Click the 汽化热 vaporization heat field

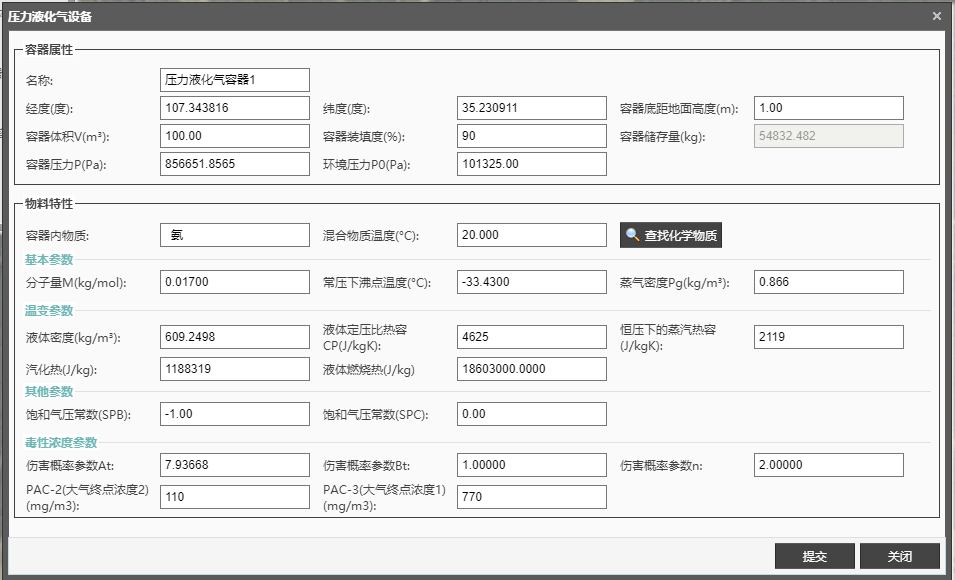pyautogui.click(x=235, y=369)
